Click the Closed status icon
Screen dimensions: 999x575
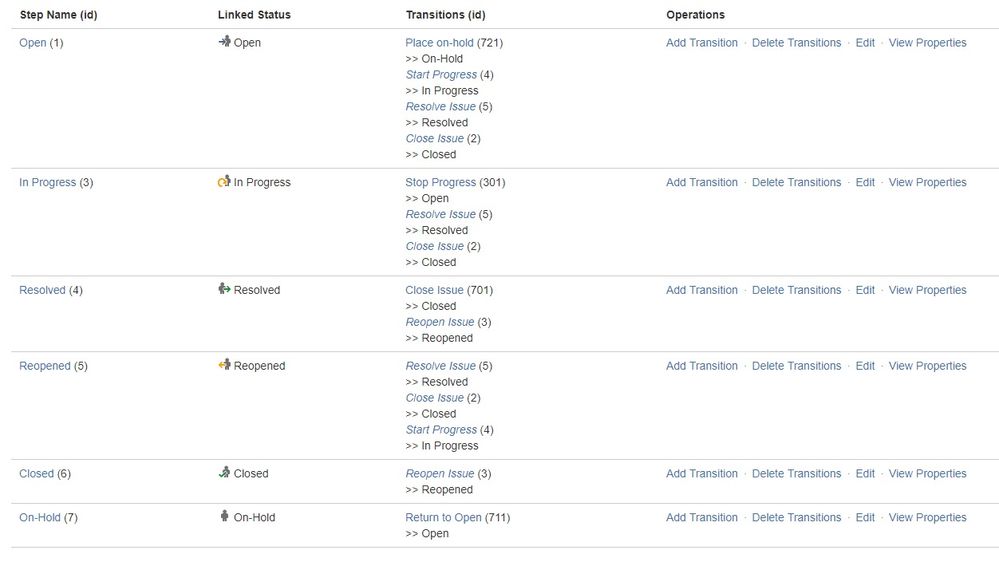pyautogui.click(x=224, y=472)
